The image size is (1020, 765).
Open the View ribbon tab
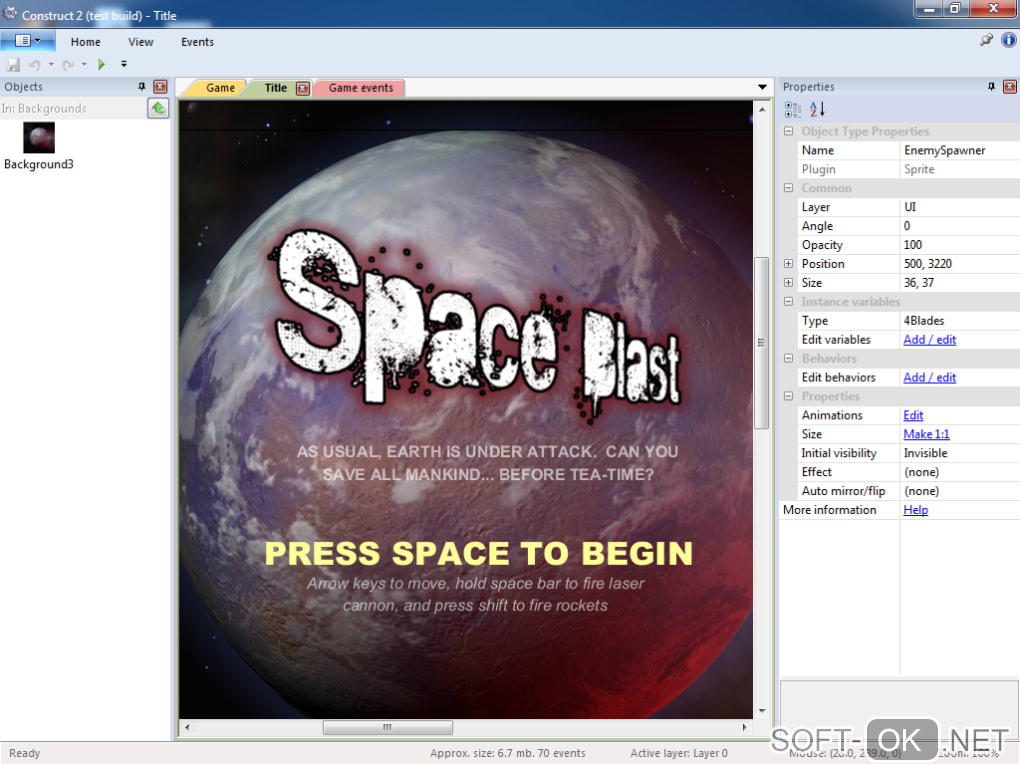point(141,42)
